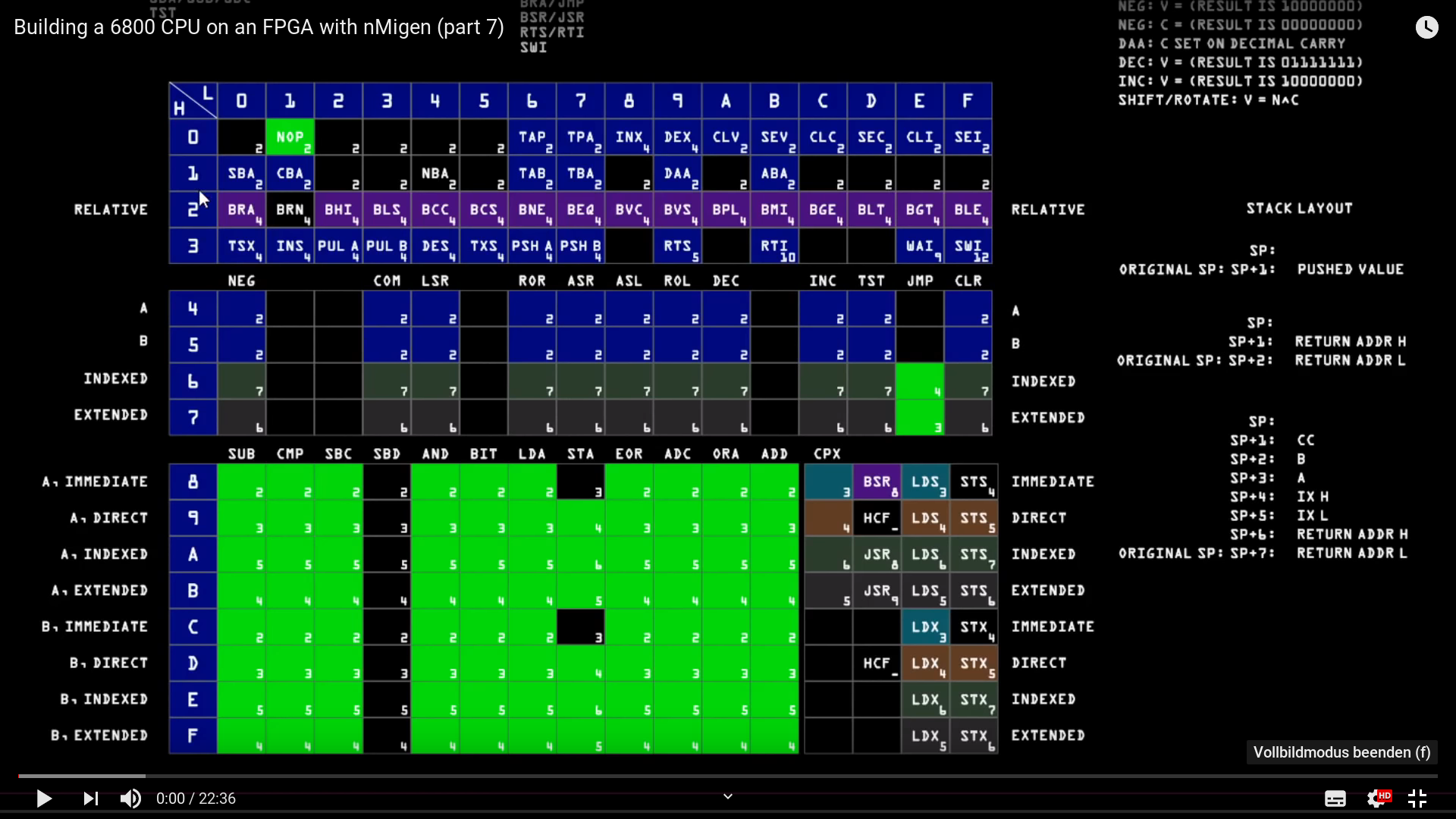Click the 0:00 / 22:36 time display
The height and width of the screenshot is (819, 1456).
click(x=196, y=799)
